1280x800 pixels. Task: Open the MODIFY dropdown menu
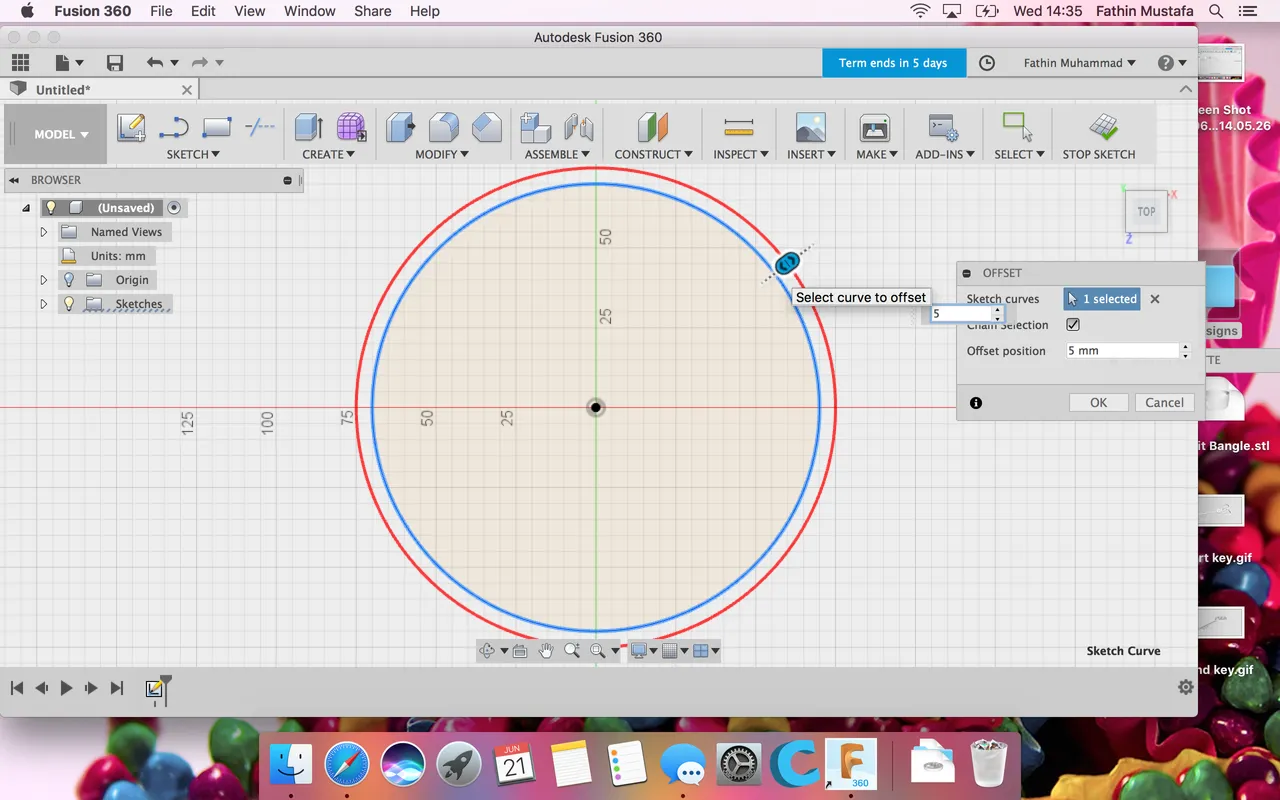tap(442, 154)
